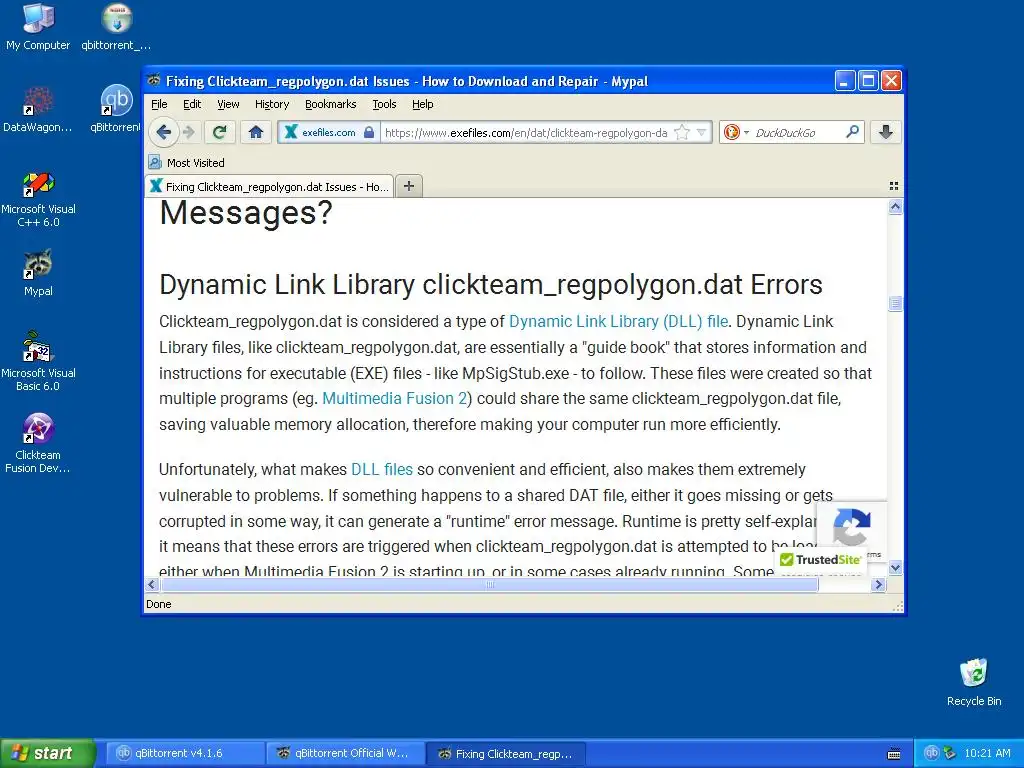Click the 10:21 AM system clock
The width and height of the screenshot is (1024, 768).
tap(987, 753)
